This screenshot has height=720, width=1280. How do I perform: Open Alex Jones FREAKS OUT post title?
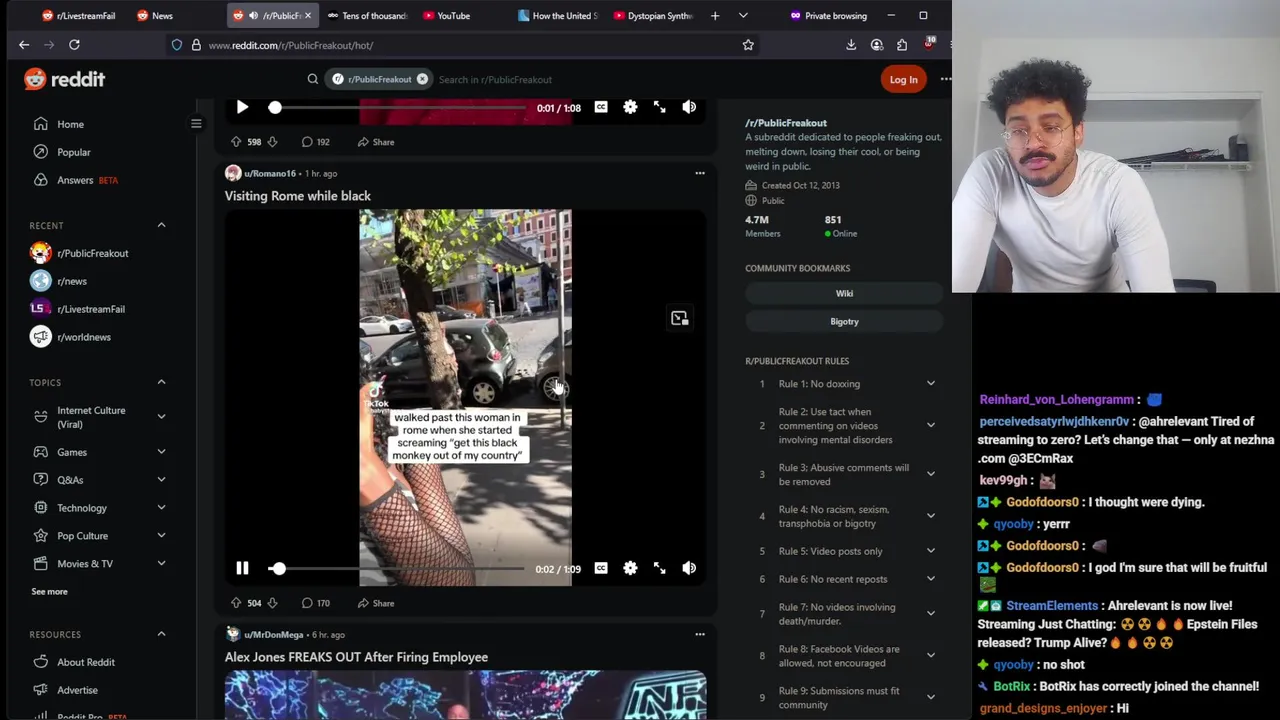tap(356, 657)
